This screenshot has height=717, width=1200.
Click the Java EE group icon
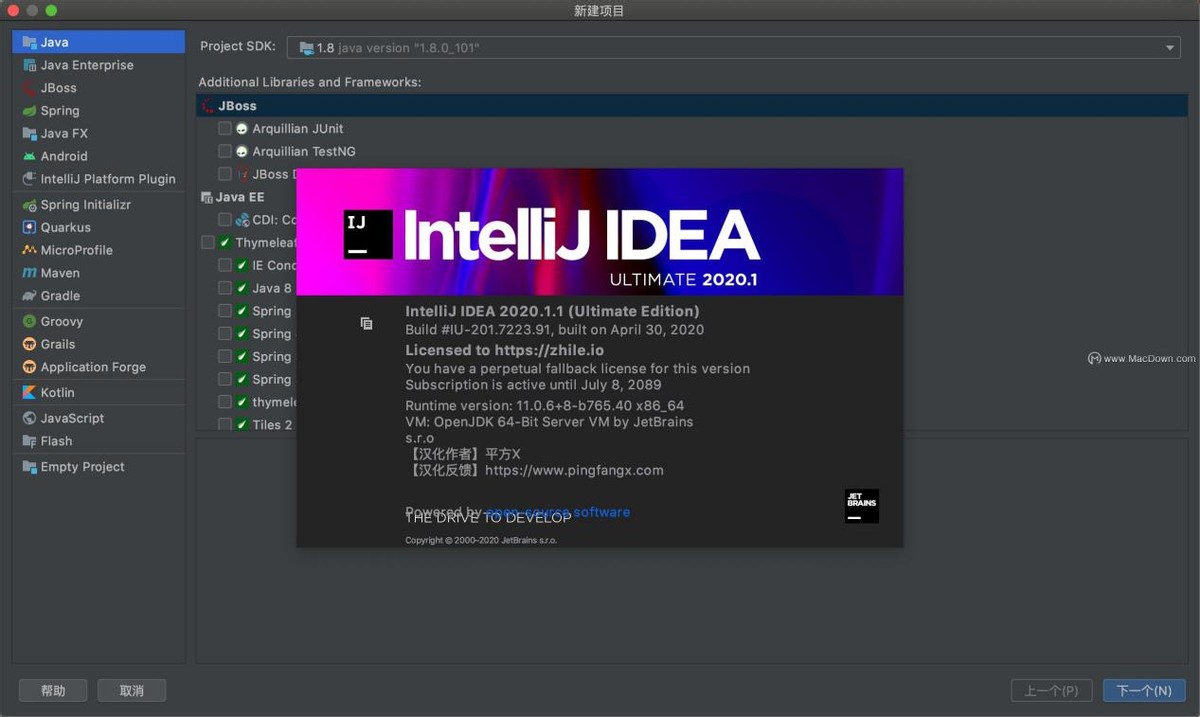tap(207, 197)
